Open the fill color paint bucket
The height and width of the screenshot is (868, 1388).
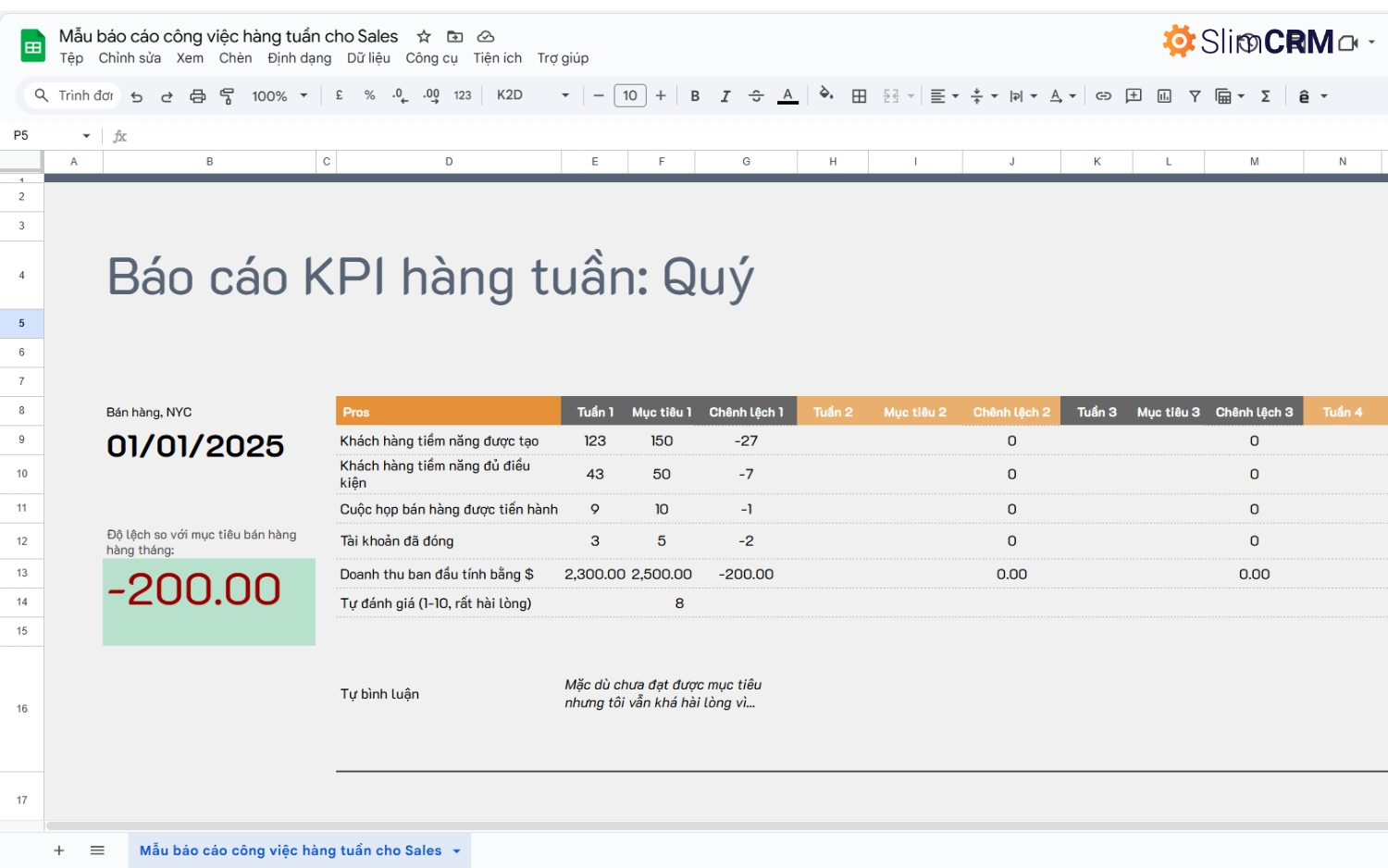[x=826, y=95]
